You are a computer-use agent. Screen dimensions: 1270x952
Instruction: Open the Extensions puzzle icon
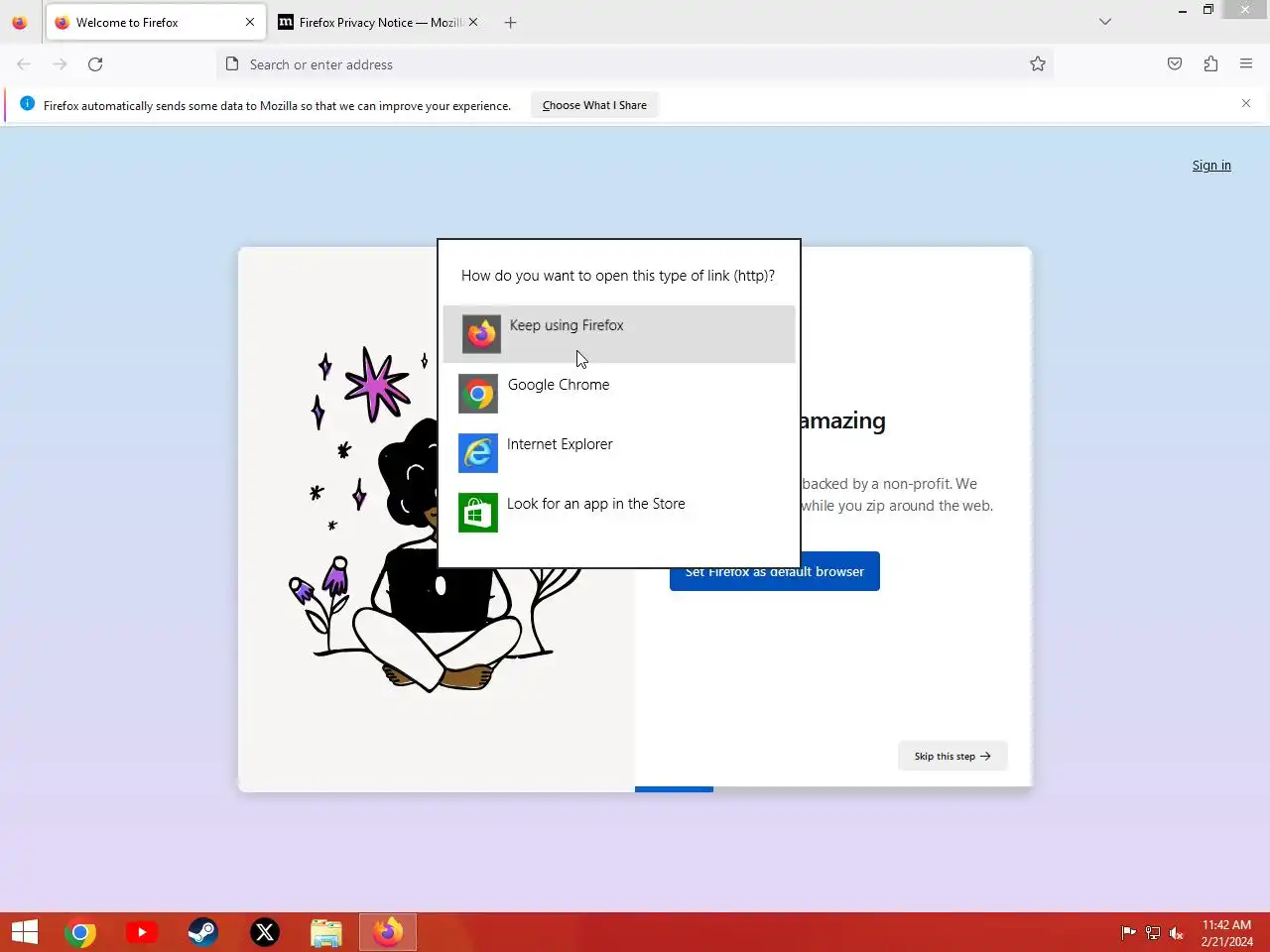point(1210,64)
